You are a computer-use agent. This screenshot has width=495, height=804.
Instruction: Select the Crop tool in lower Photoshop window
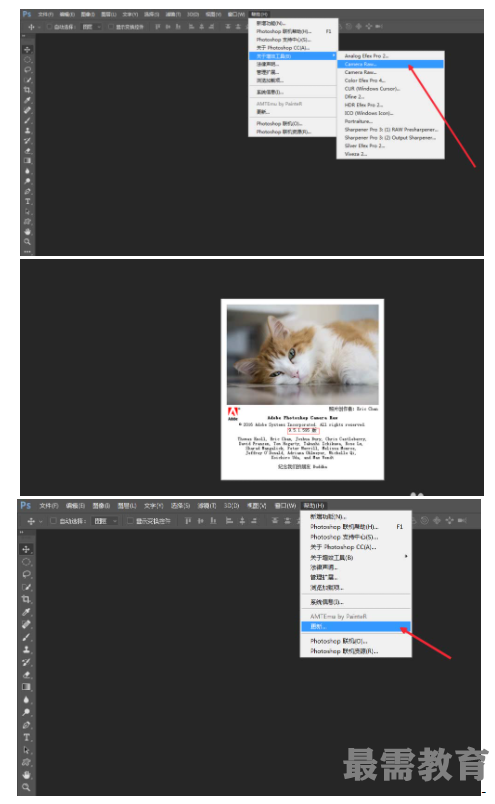coord(26,599)
